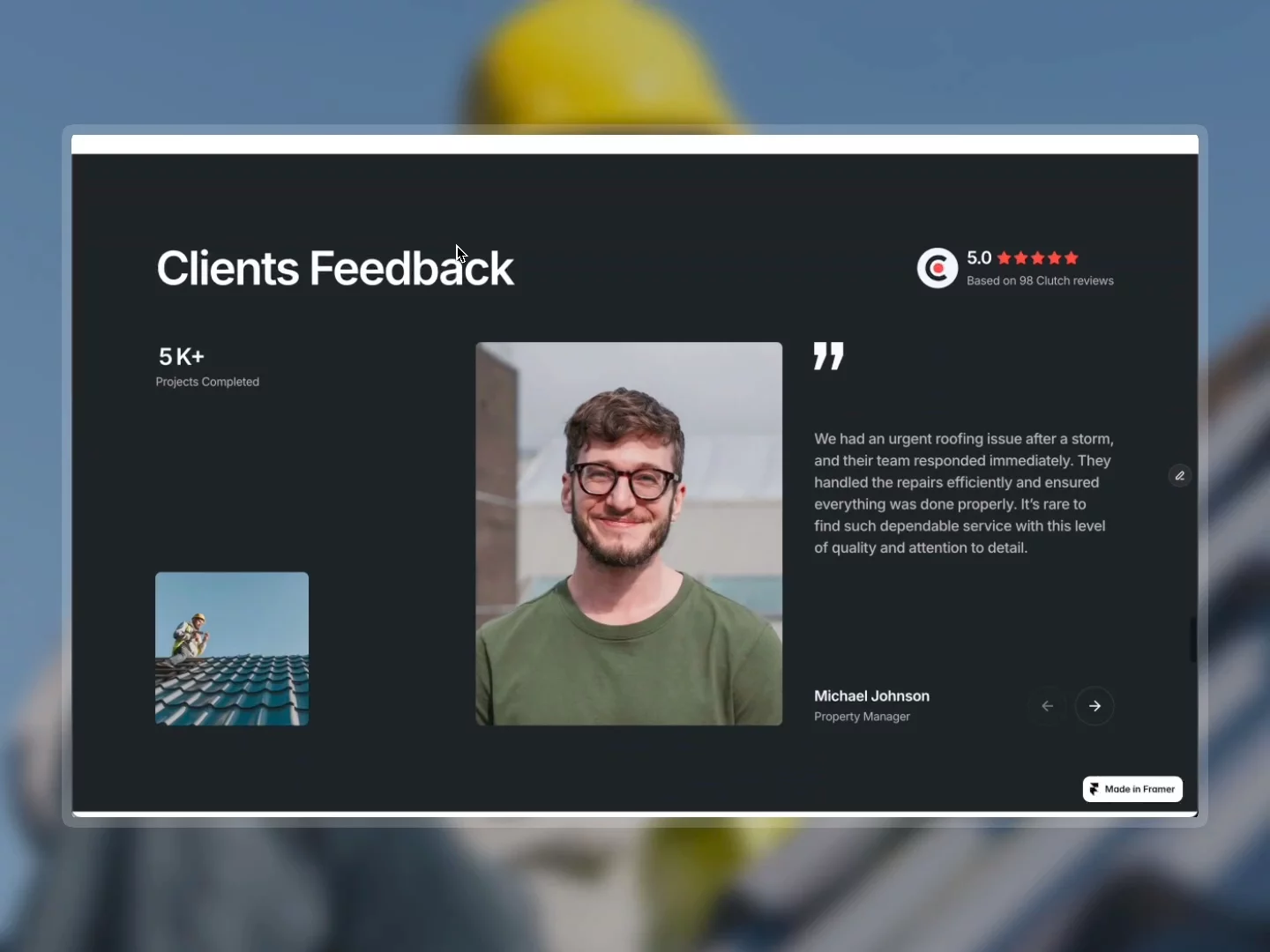Open the pencil edit icon at right edge
This screenshot has width=1270, height=952.
(1180, 476)
